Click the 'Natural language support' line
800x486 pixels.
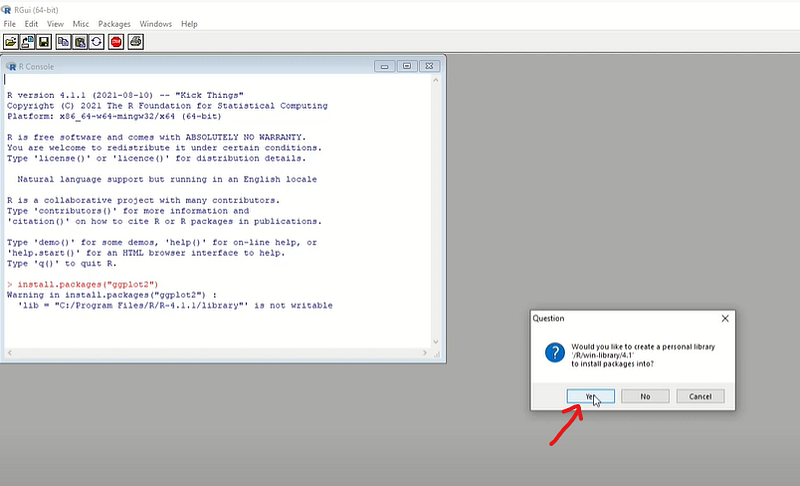tap(167, 180)
